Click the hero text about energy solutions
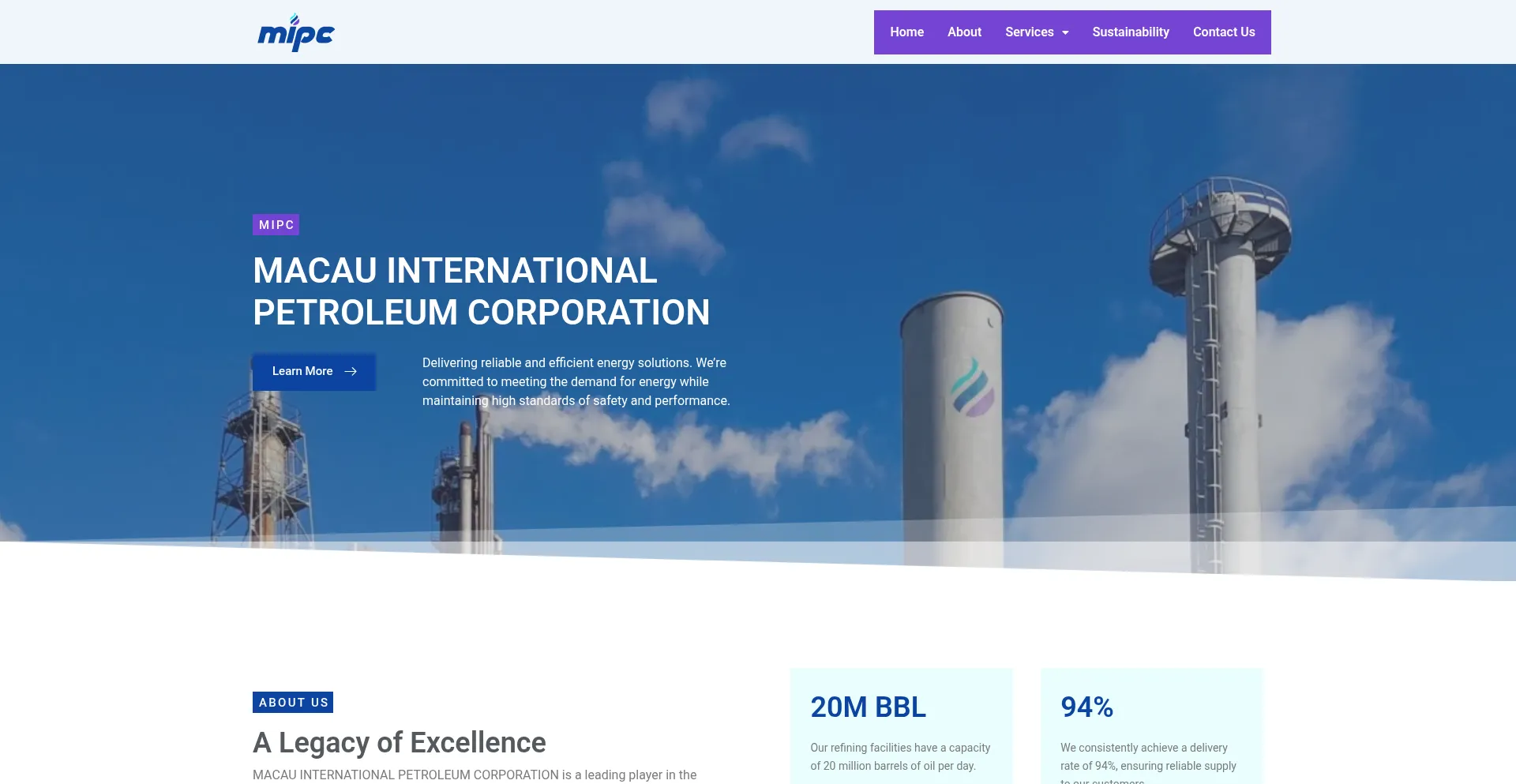The image size is (1516, 784). pos(576,382)
